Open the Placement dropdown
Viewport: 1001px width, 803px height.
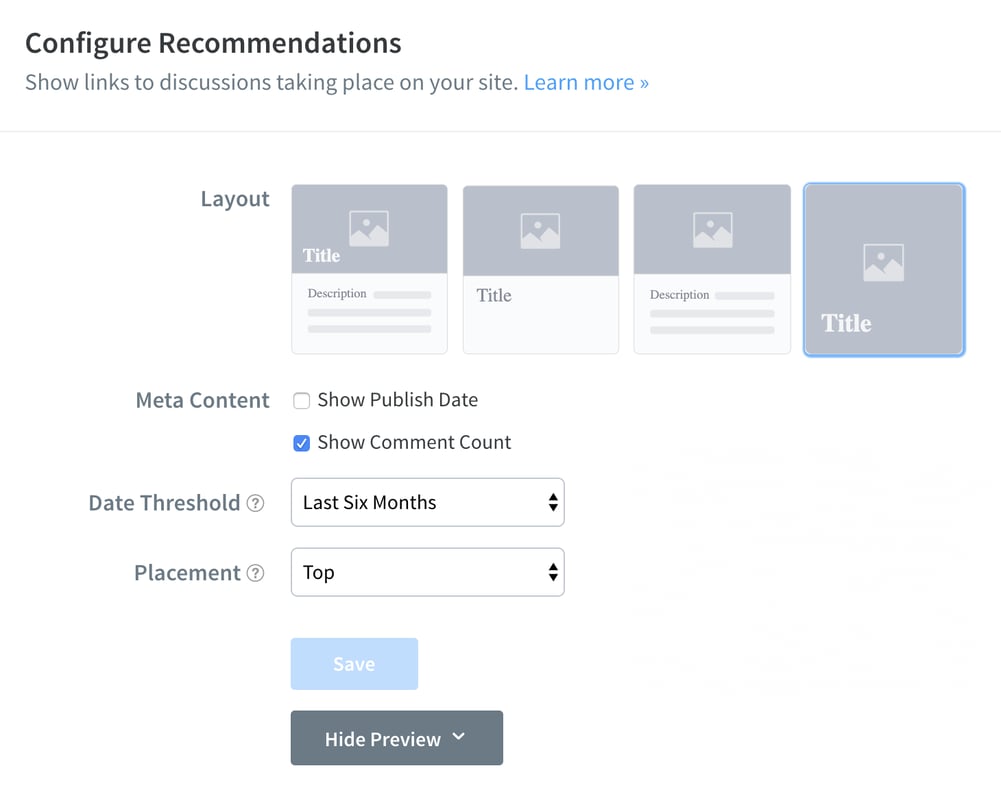click(427, 572)
